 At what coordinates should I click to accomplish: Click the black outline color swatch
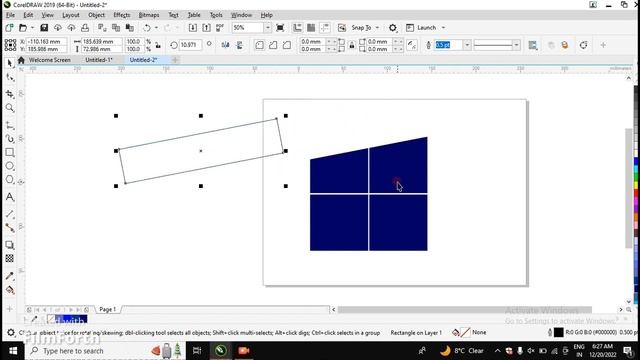[x=559, y=333]
